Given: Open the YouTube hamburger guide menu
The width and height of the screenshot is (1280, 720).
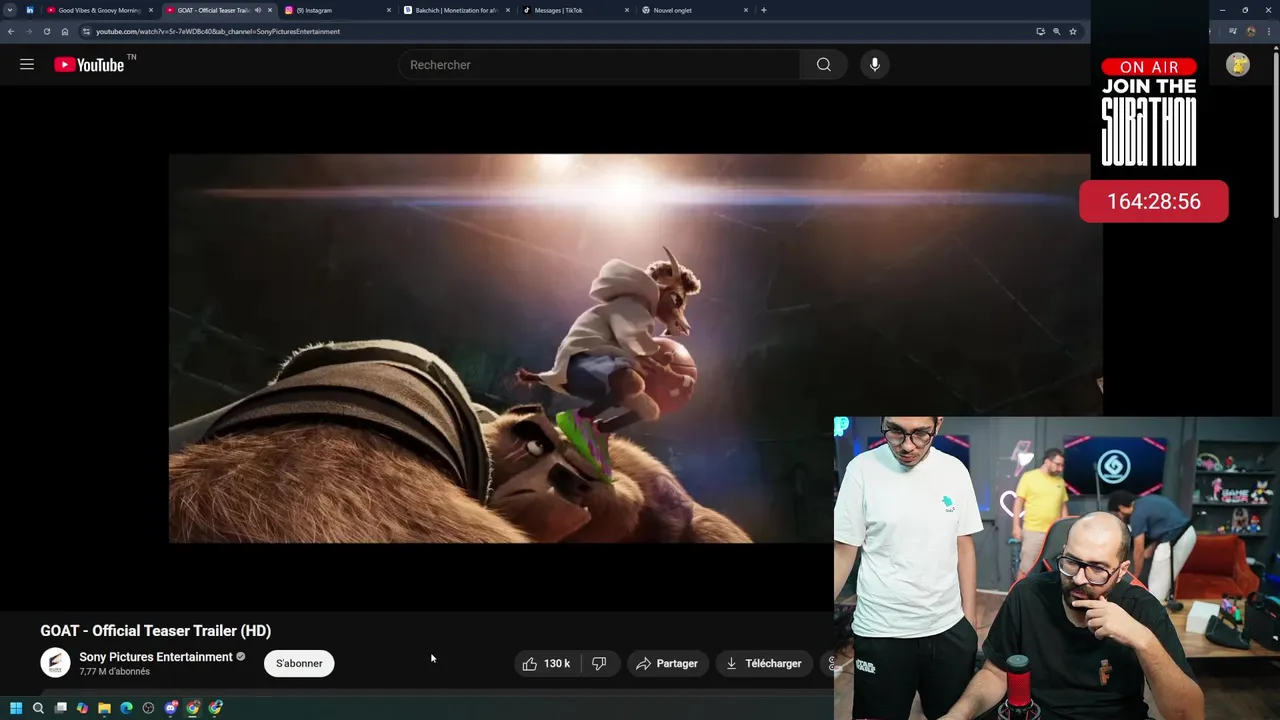Looking at the screenshot, I should (27, 65).
